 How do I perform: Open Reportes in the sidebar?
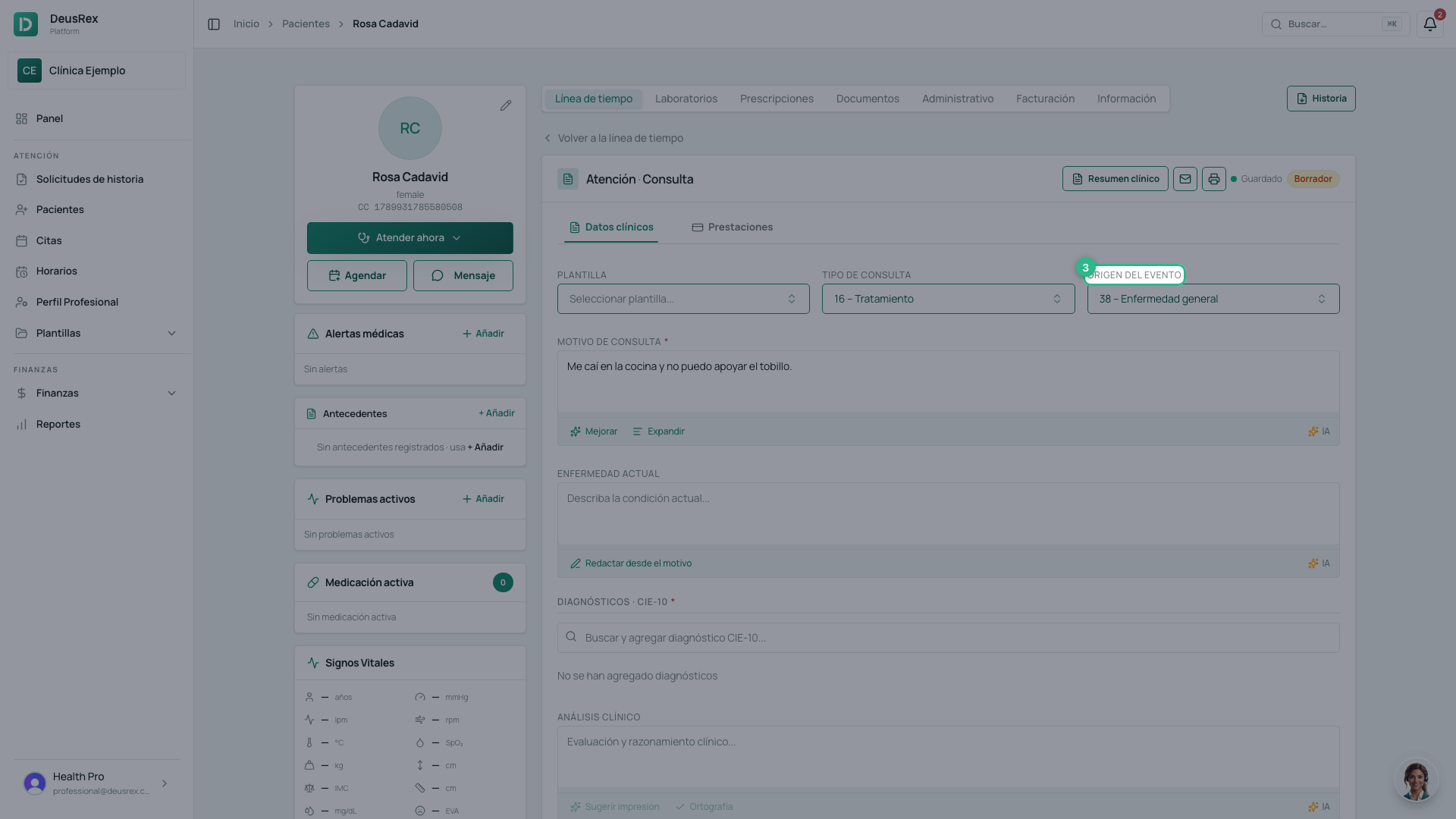[x=96, y=424]
